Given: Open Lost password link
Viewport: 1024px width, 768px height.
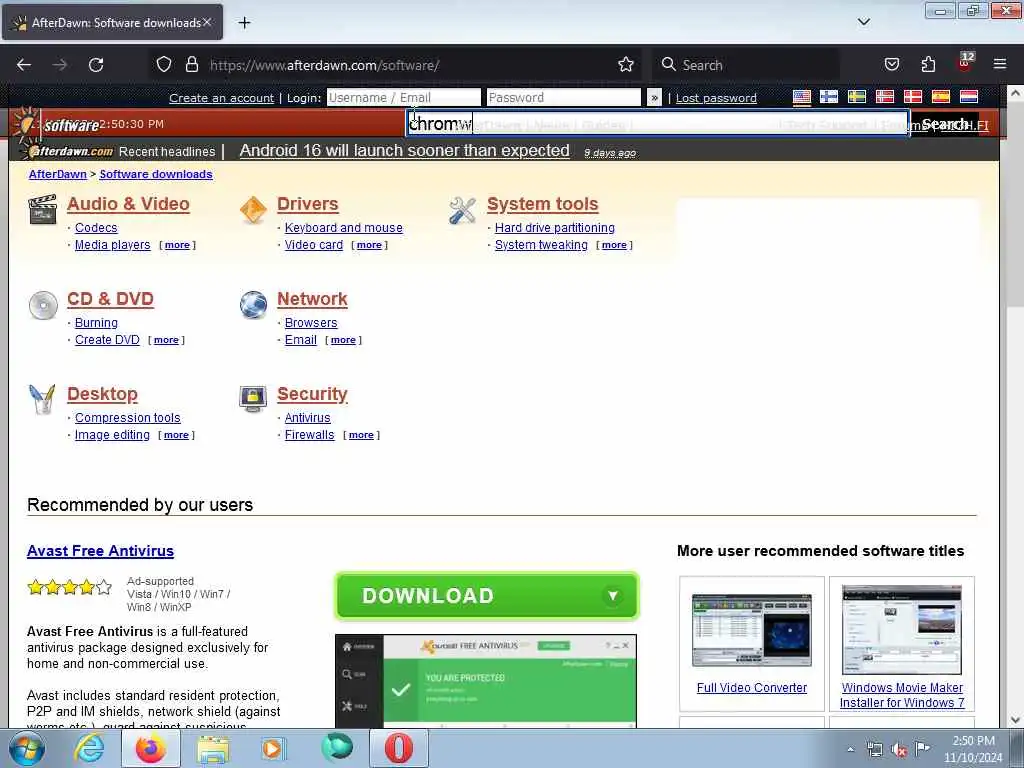Looking at the screenshot, I should [716, 98].
